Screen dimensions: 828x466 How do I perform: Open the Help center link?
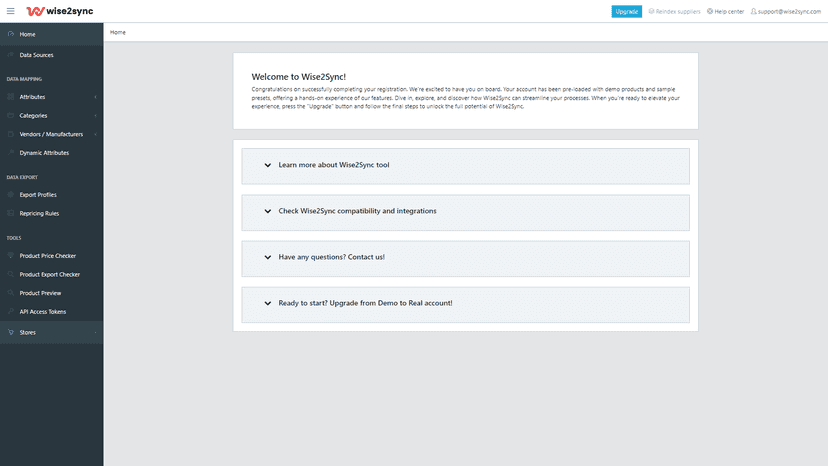click(x=726, y=11)
